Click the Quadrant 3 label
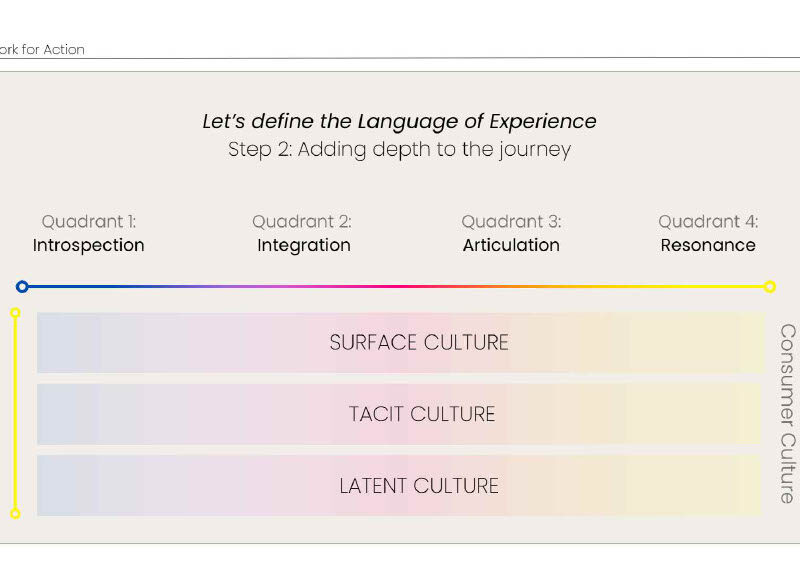The image size is (800, 582). 511,221
